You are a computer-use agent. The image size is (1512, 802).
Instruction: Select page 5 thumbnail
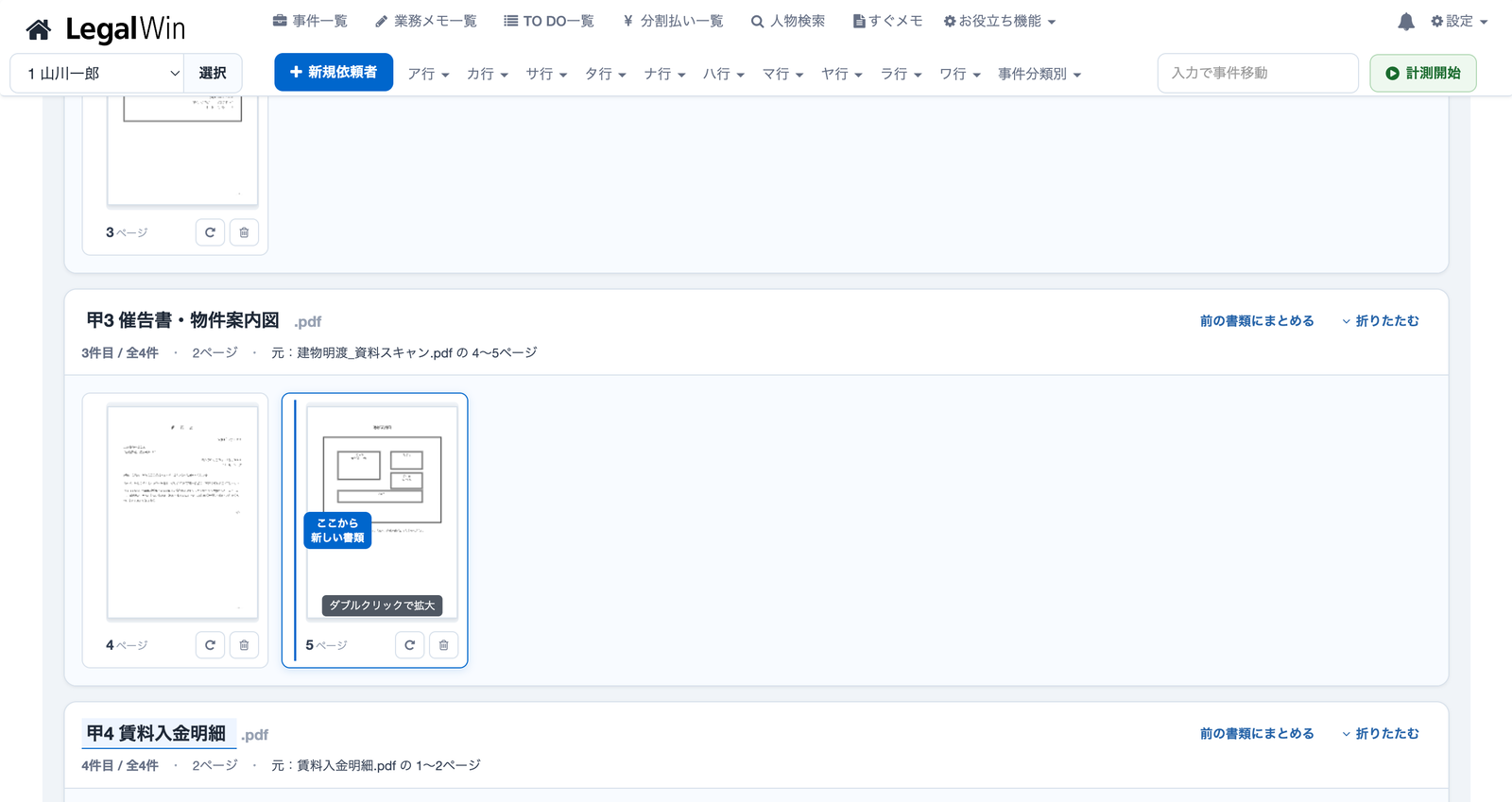(x=382, y=513)
